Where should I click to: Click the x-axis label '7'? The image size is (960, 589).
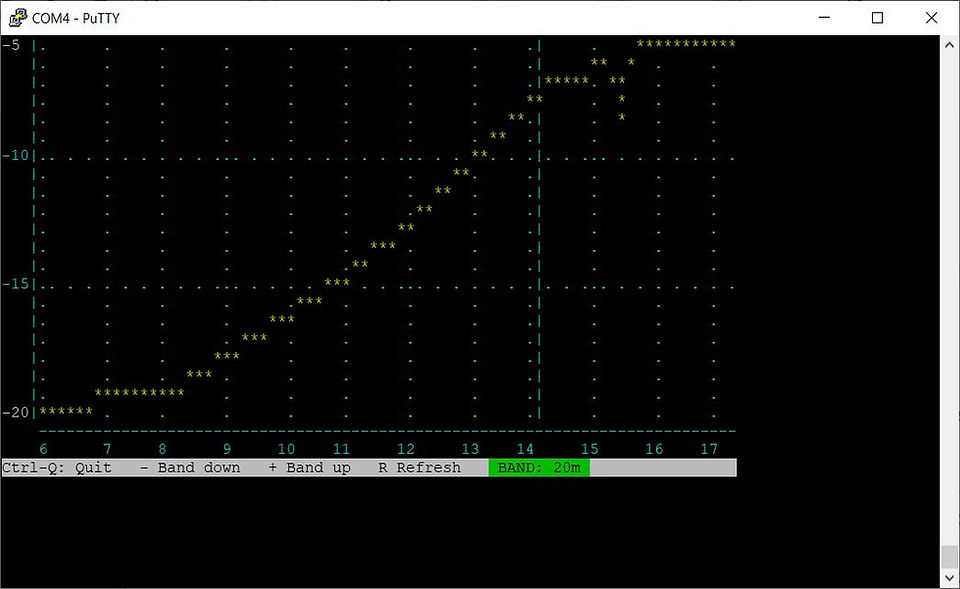(x=107, y=449)
